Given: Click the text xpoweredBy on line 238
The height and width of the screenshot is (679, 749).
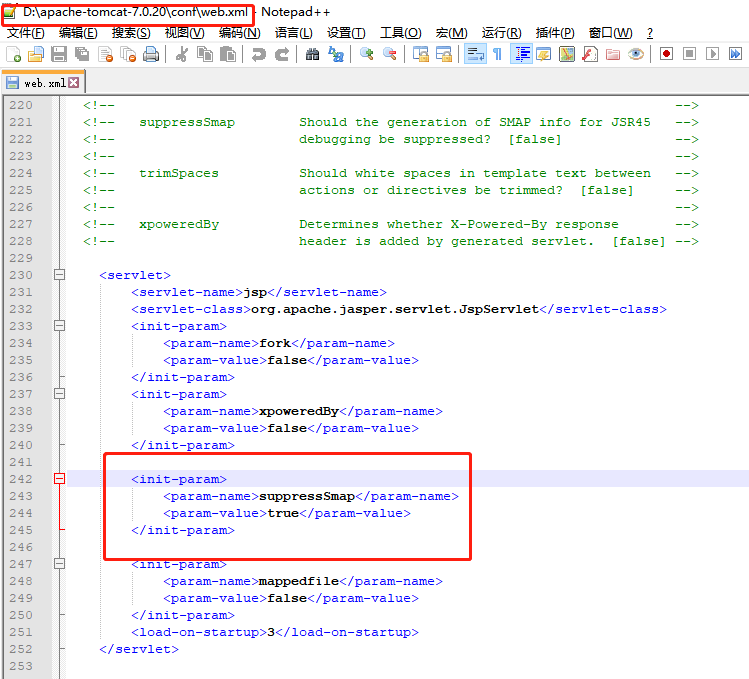Looking at the screenshot, I should coord(299,411).
